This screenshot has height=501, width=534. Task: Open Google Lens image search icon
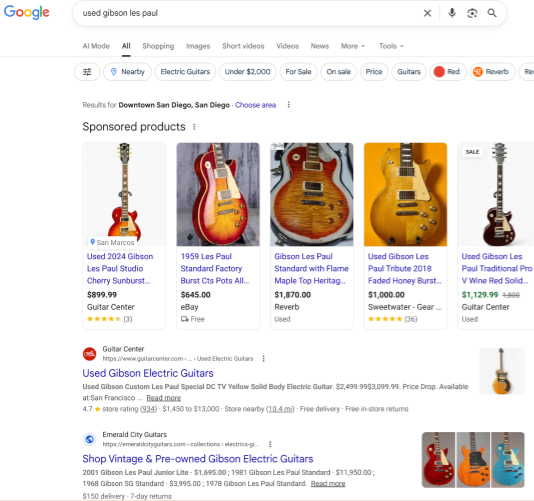coord(472,13)
